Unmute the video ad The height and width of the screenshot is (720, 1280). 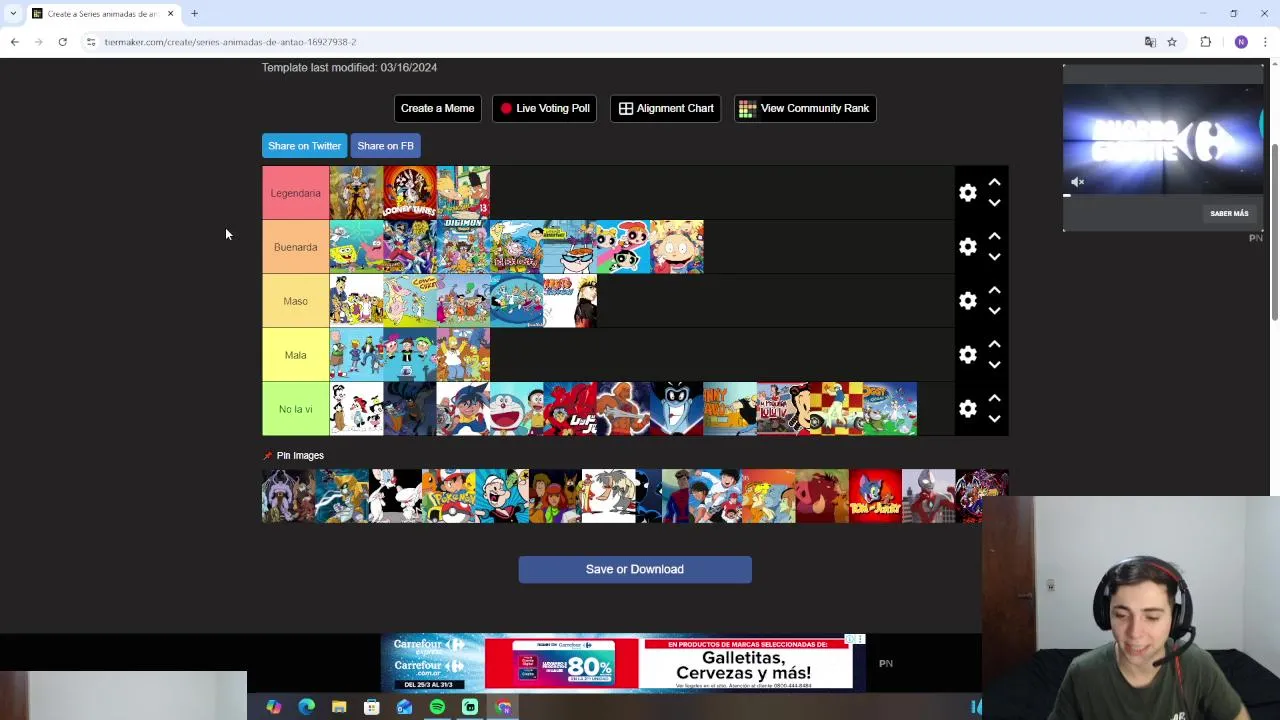[1077, 182]
